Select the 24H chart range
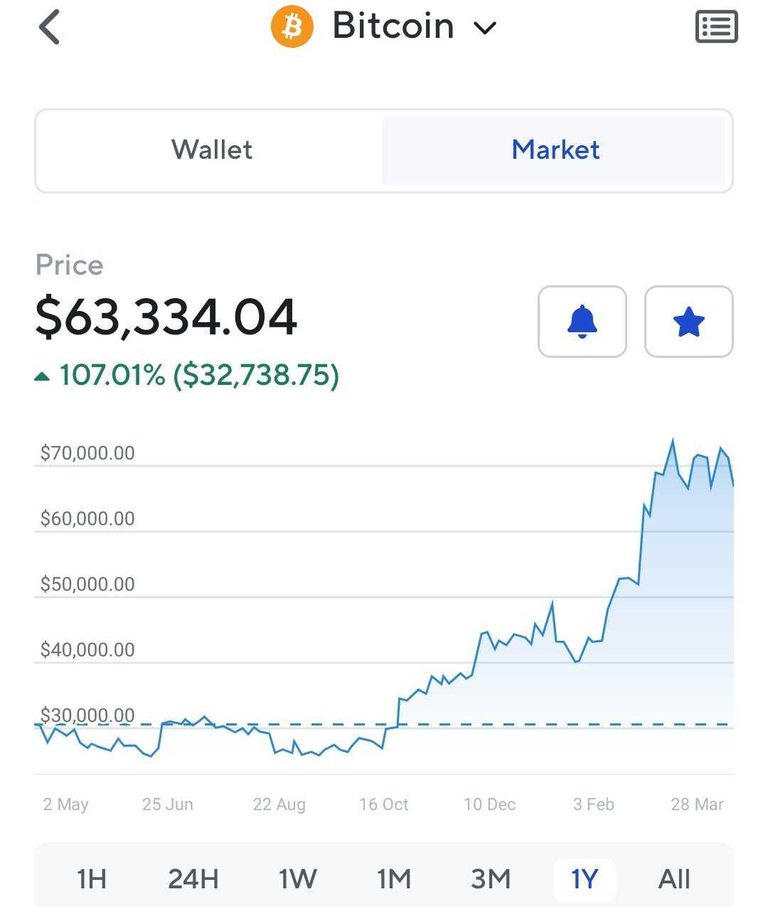The height and width of the screenshot is (907, 768). (x=193, y=879)
